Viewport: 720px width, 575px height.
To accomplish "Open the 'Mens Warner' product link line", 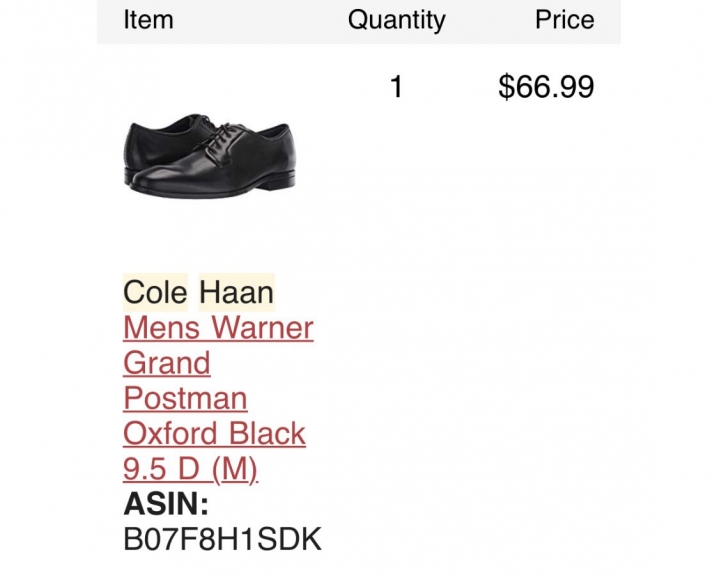I will point(218,328).
